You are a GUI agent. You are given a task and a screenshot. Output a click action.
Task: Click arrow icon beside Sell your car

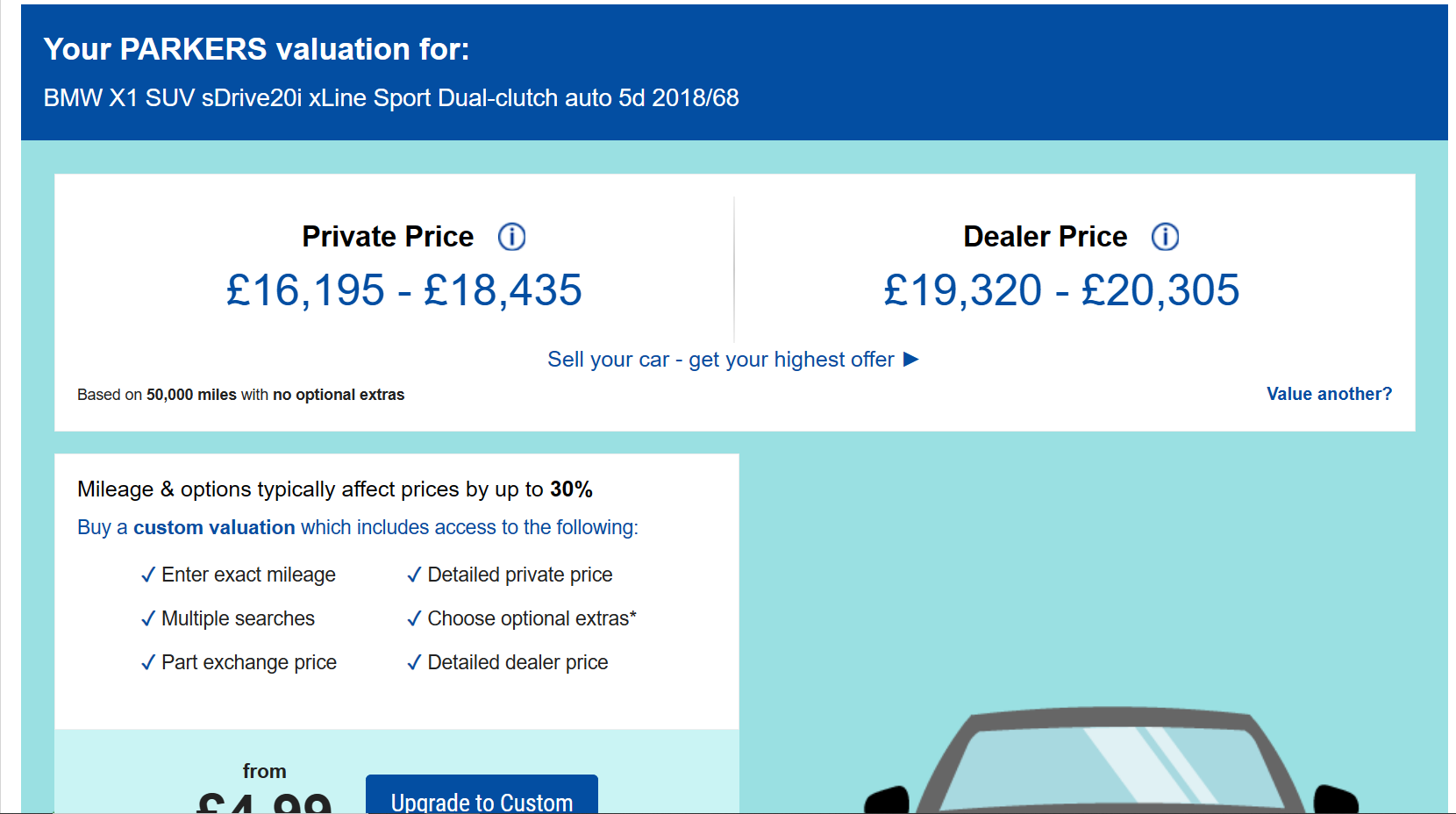[x=911, y=359]
